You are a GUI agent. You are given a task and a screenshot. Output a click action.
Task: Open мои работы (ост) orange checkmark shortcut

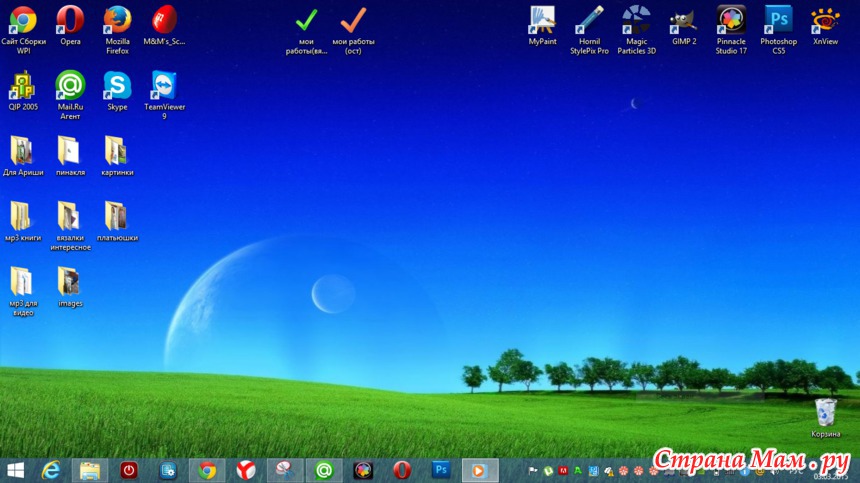353,31
